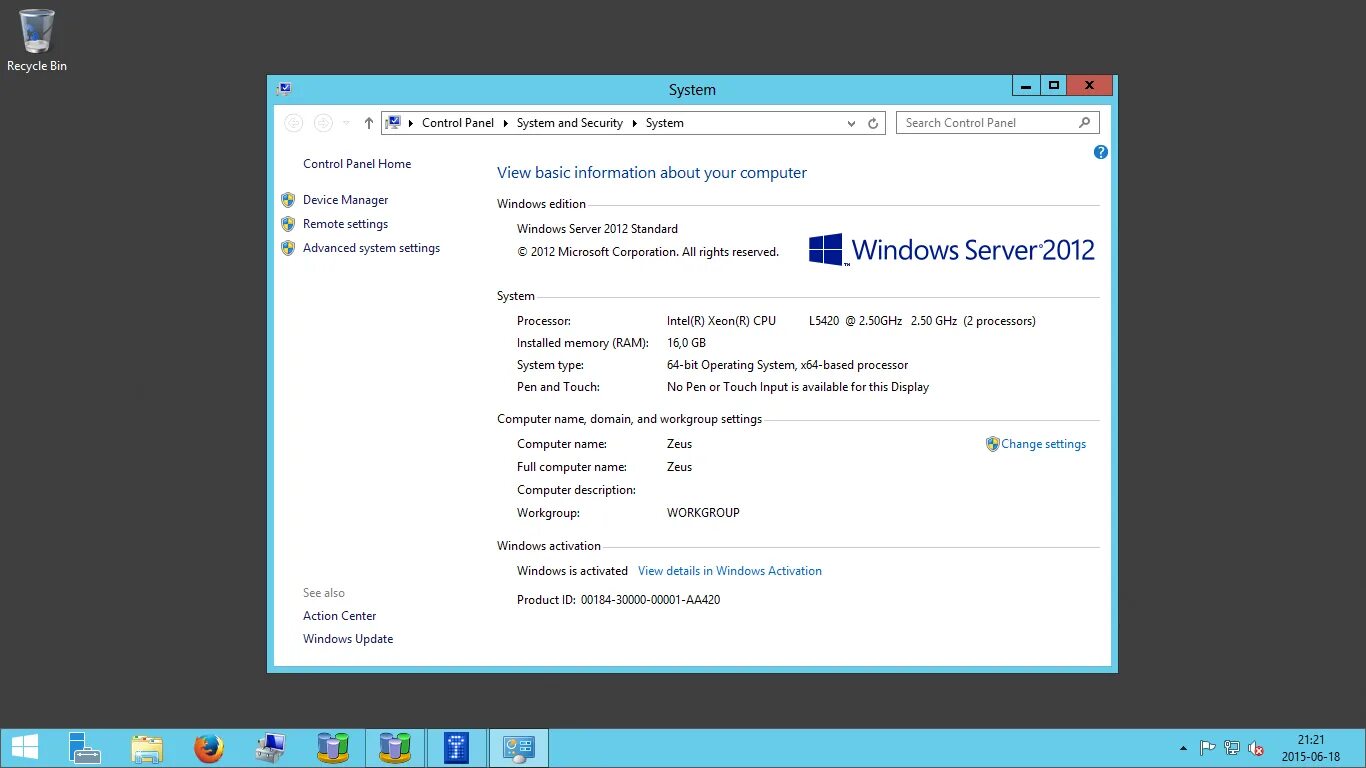Click the Windows Server 2012 logo
Image resolution: width=1366 pixels, height=768 pixels.
(x=951, y=250)
